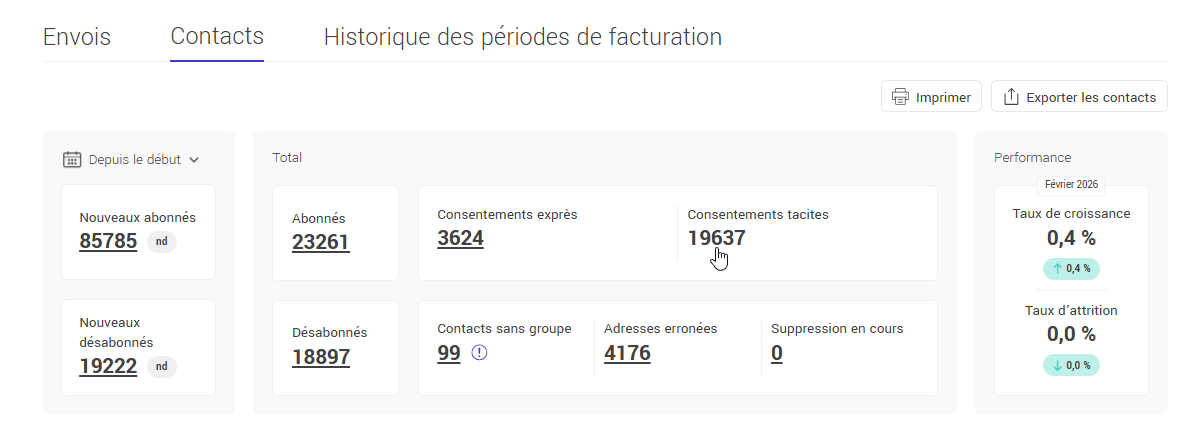Click the green up-arrow growth badge

click(1071, 268)
